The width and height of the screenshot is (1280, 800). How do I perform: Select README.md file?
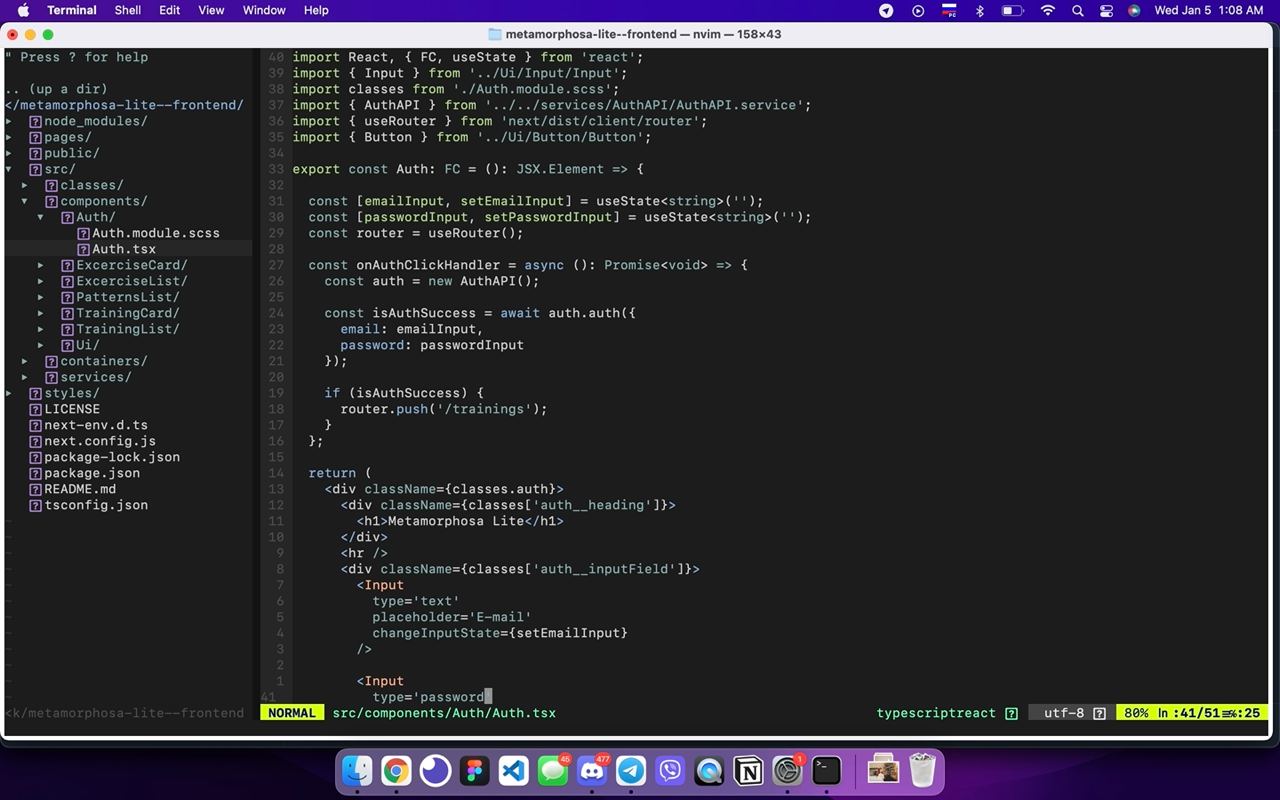click(80, 489)
